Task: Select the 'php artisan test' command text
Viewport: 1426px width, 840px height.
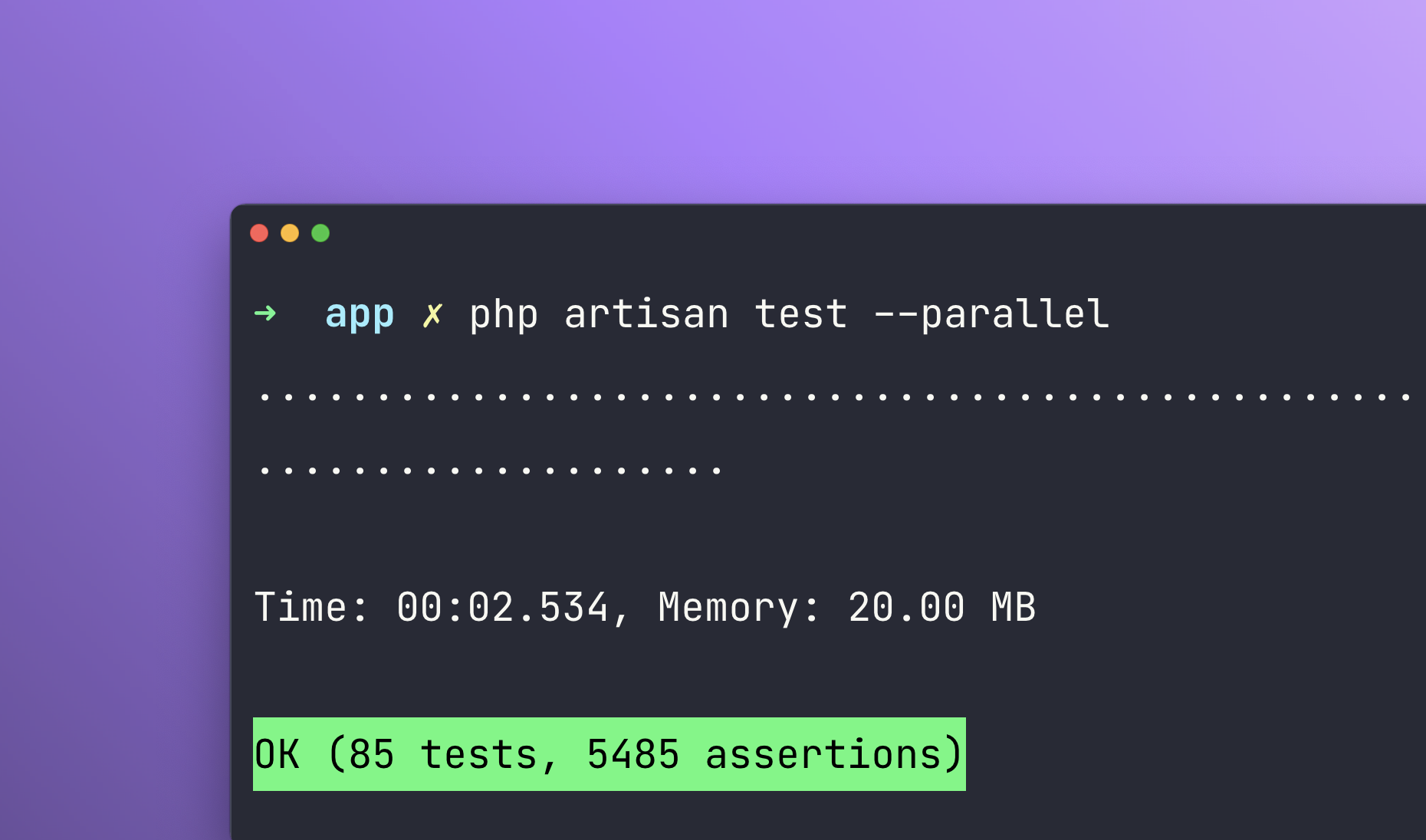Action: click(x=655, y=313)
